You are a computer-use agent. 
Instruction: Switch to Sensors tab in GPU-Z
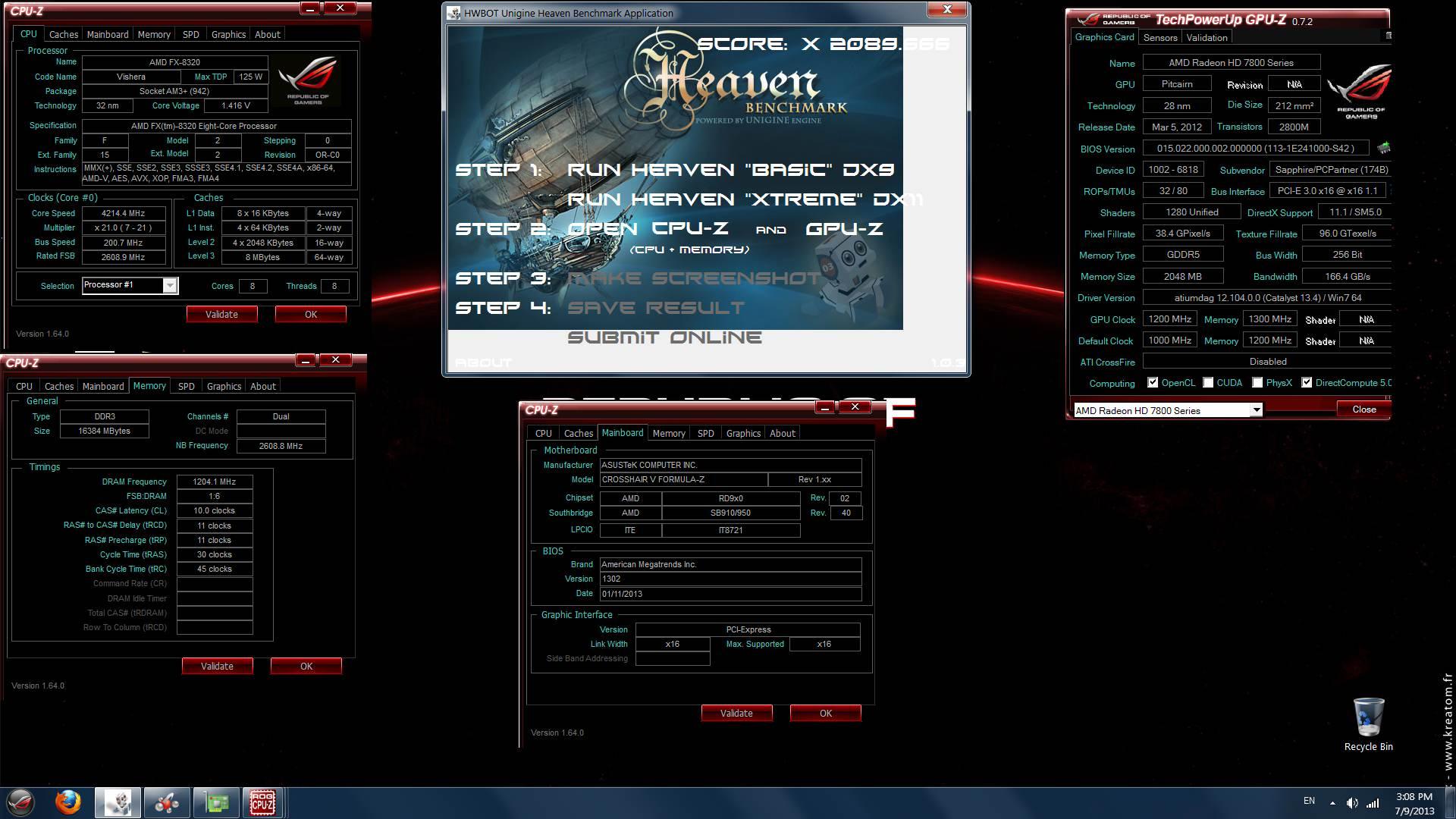[x=1160, y=37]
